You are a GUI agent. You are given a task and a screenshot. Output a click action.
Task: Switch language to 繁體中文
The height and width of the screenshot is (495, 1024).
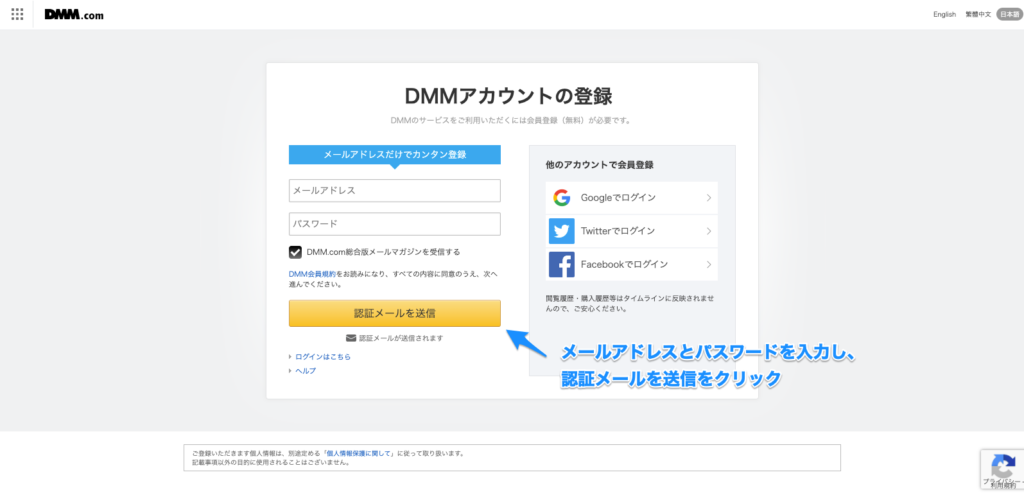click(x=978, y=14)
